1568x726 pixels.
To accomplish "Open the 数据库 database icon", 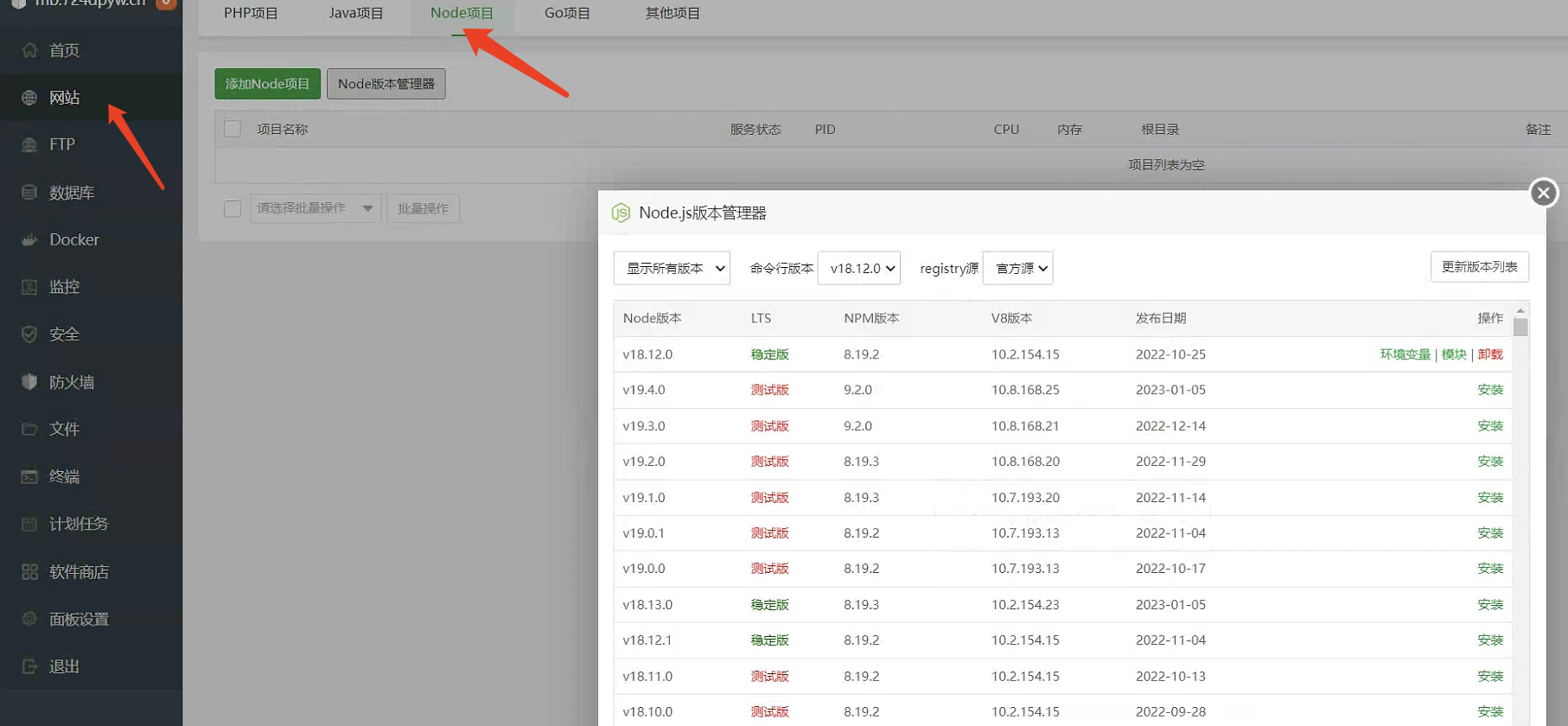I will tap(29, 192).
